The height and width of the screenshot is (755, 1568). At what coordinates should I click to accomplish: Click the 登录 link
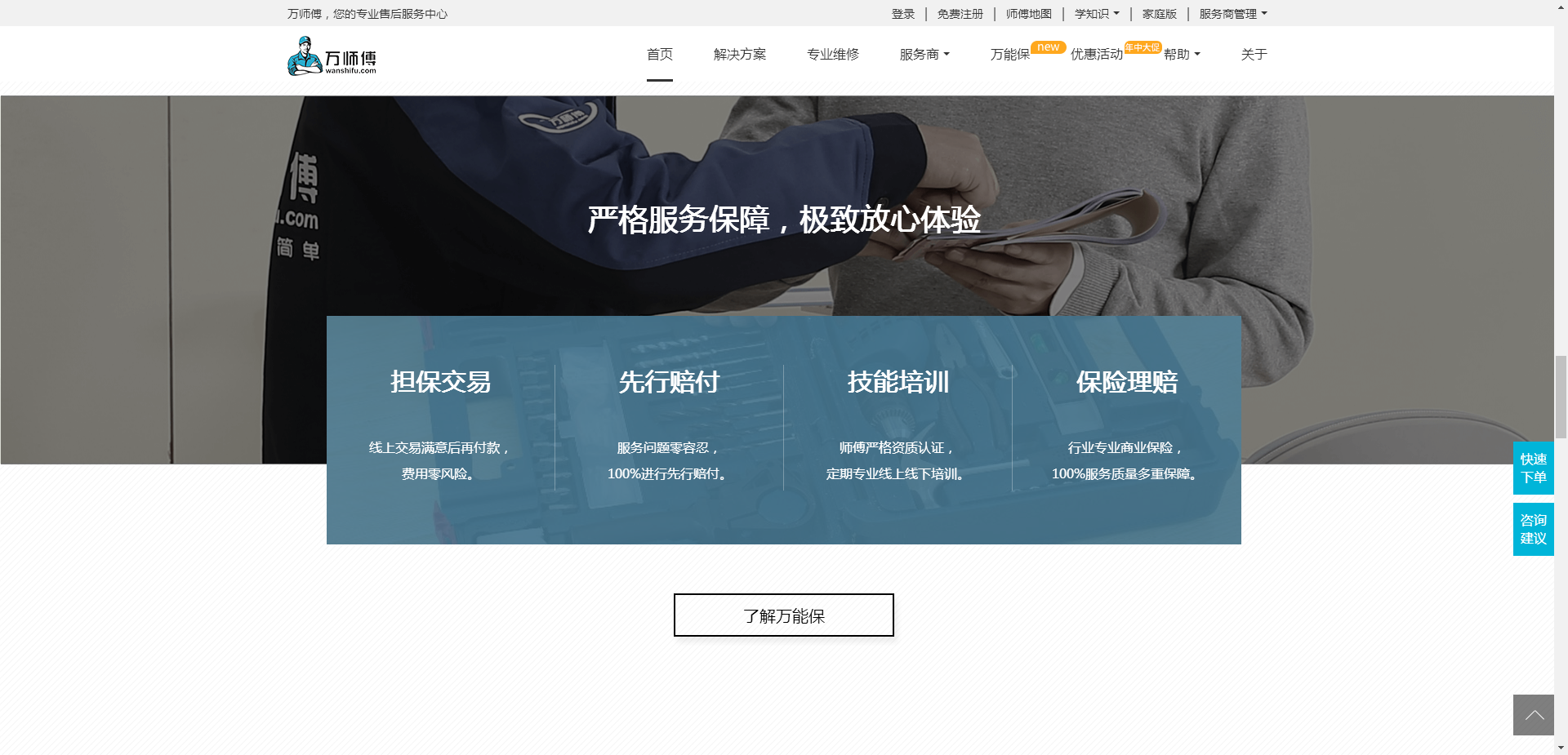tap(902, 14)
